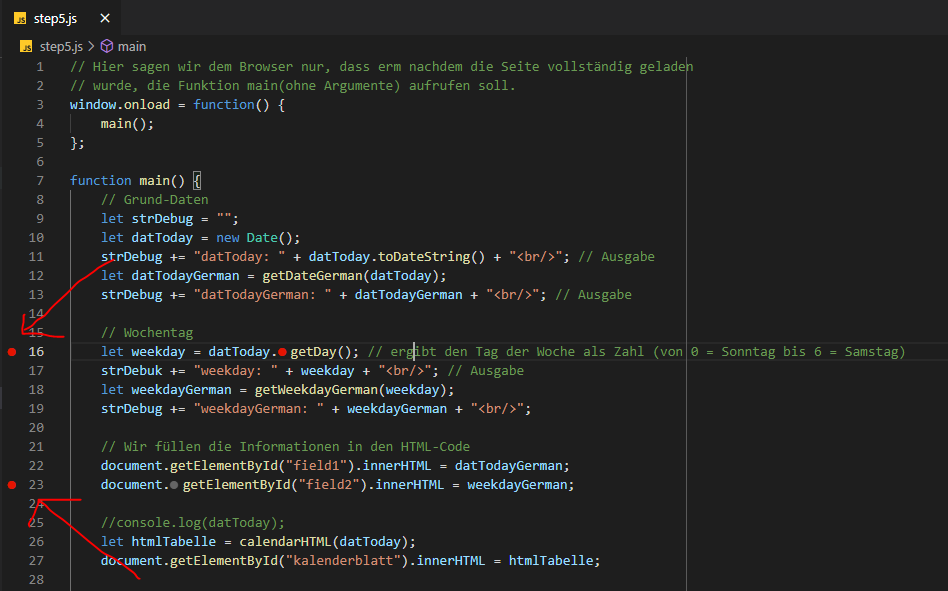The image size is (948, 591).
Task: Remove the breakpoint on line 23
Action: coord(11,484)
